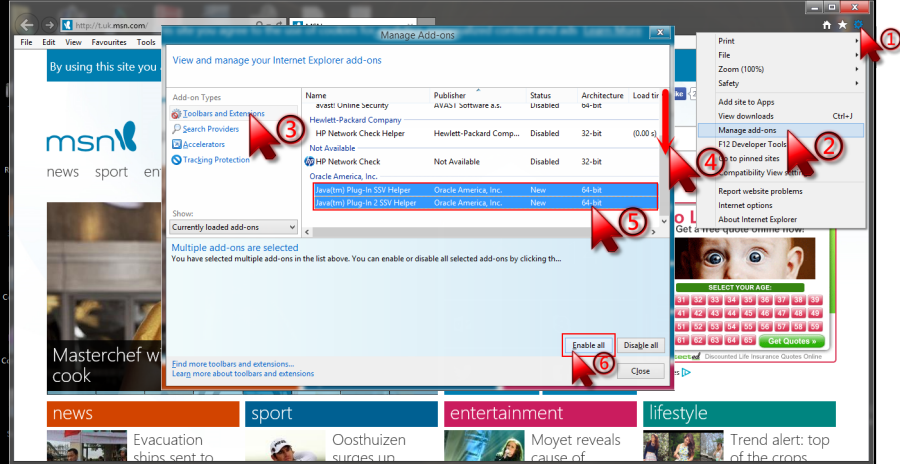Open the Show add-ons dropdown
This screenshot has width=900, height=464.
tap(234, 227)
